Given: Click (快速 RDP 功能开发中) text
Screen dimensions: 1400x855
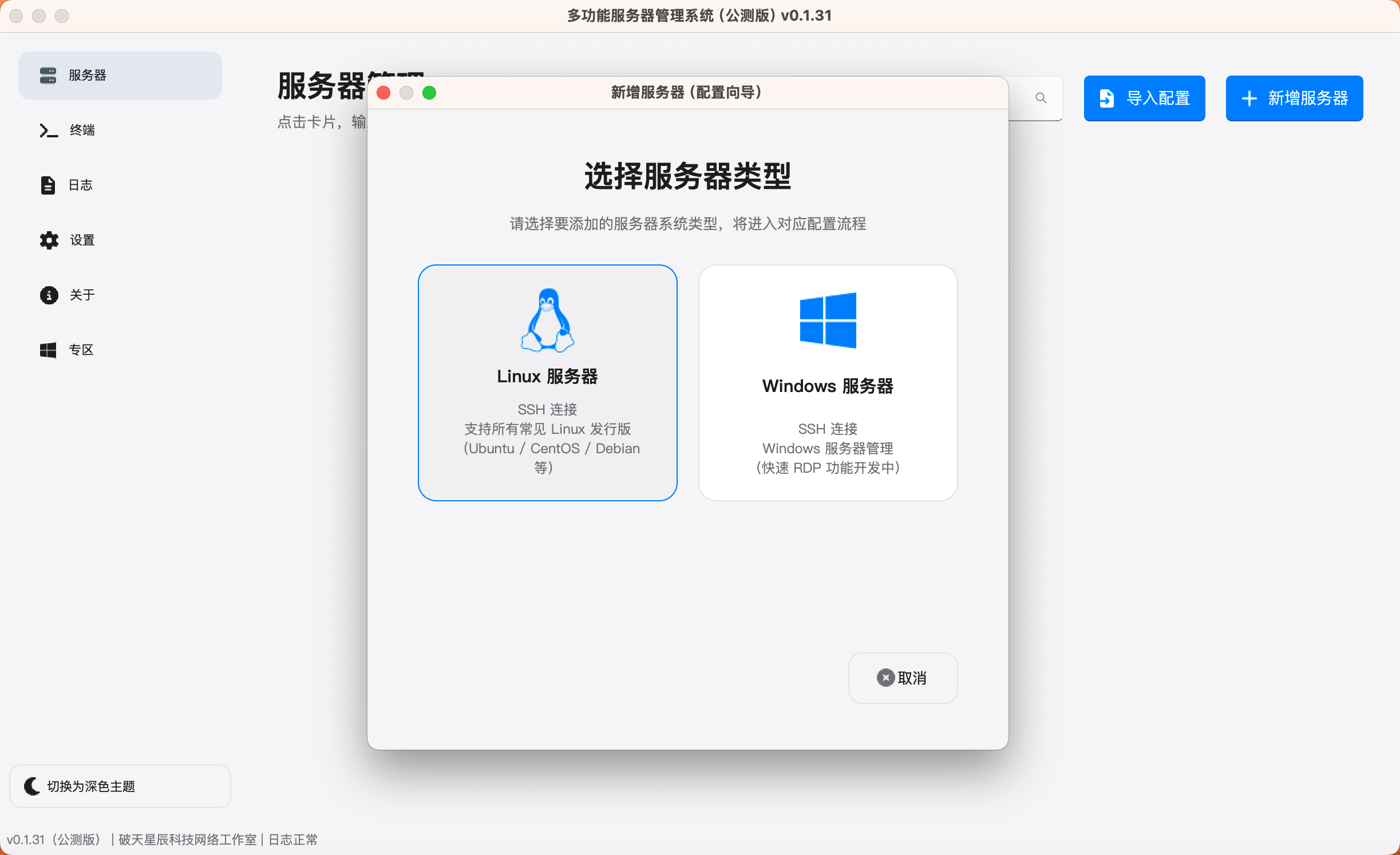Looking at the screenshot, I should click(x=828, y=468).
